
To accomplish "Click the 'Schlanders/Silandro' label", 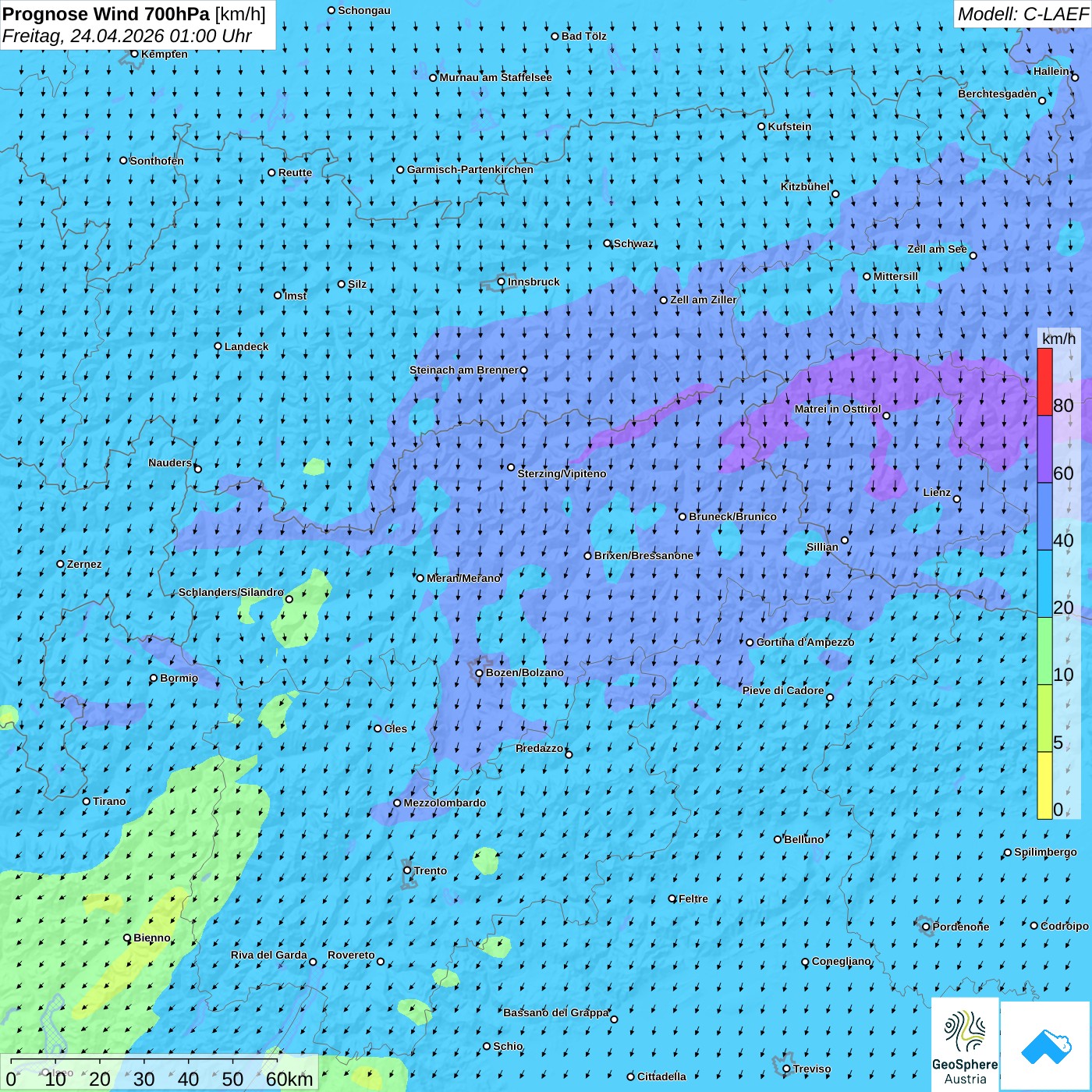I will (x=231, y=593).
